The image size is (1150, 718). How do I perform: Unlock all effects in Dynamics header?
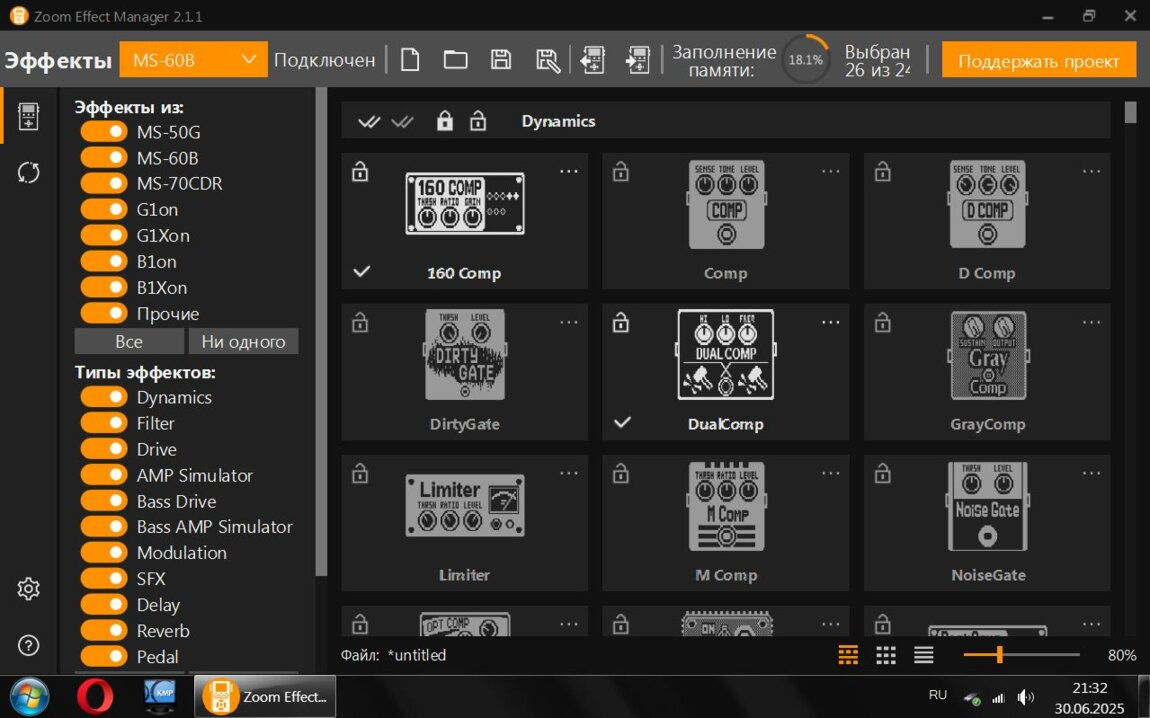click(478, 121)
